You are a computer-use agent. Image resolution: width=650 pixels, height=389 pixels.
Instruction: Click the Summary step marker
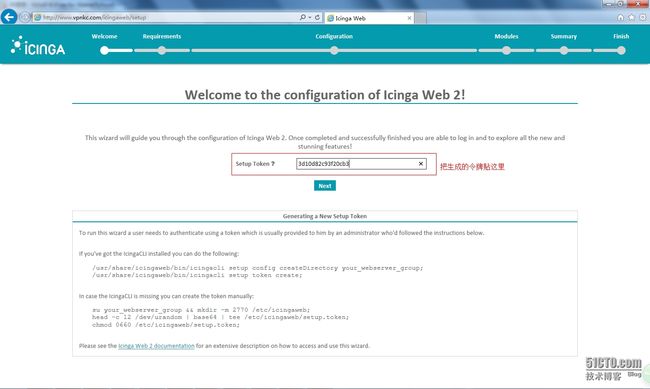click(564, 51)
